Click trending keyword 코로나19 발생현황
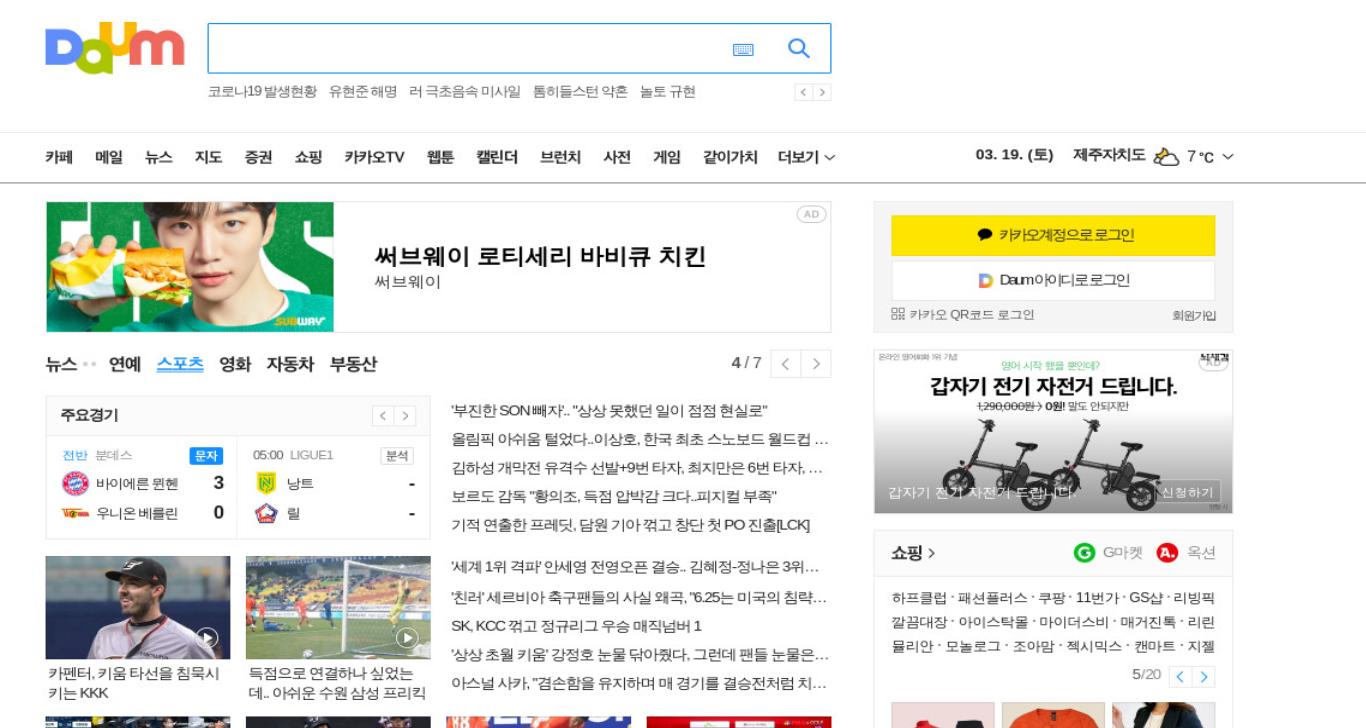The image size is (1366, 728). tap(262, 92)
